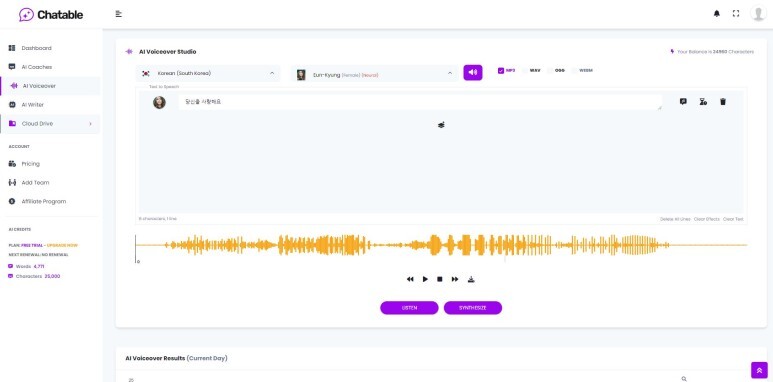
Task: Click Clear Effects
Action: [x=706, y=219]
